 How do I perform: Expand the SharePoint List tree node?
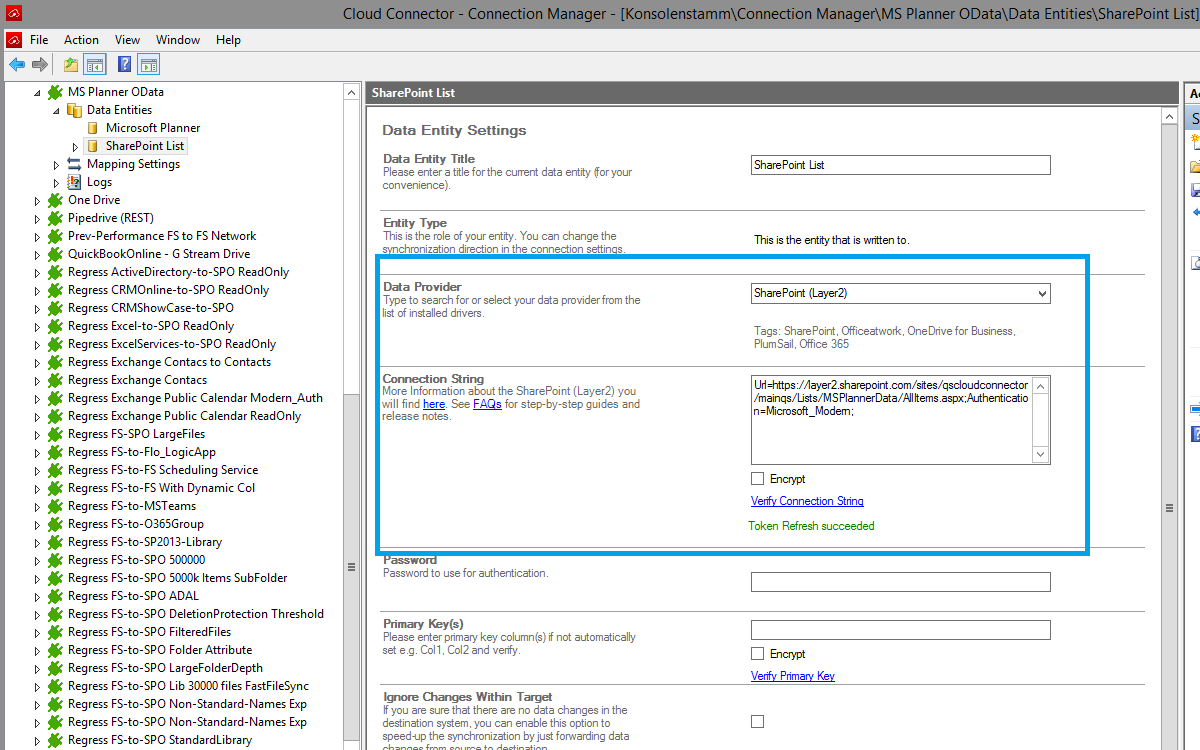point(75,146)
